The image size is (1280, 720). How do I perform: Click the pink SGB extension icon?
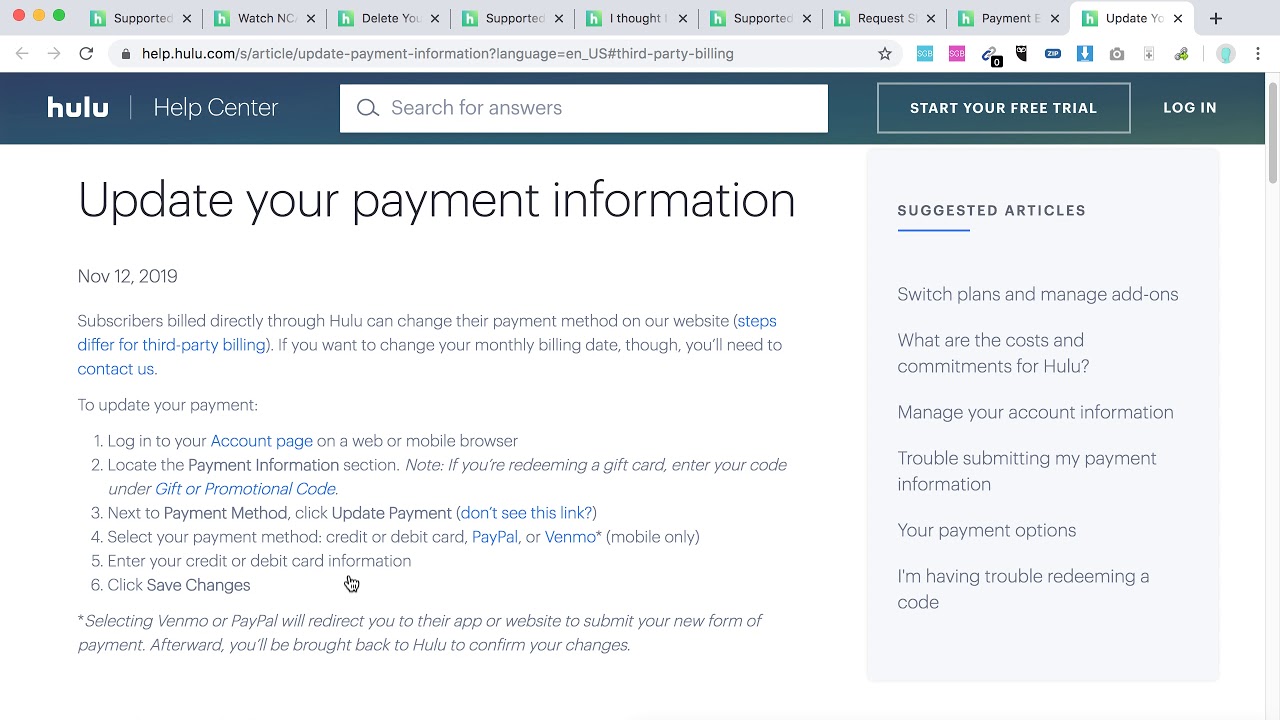pos(957,54)
